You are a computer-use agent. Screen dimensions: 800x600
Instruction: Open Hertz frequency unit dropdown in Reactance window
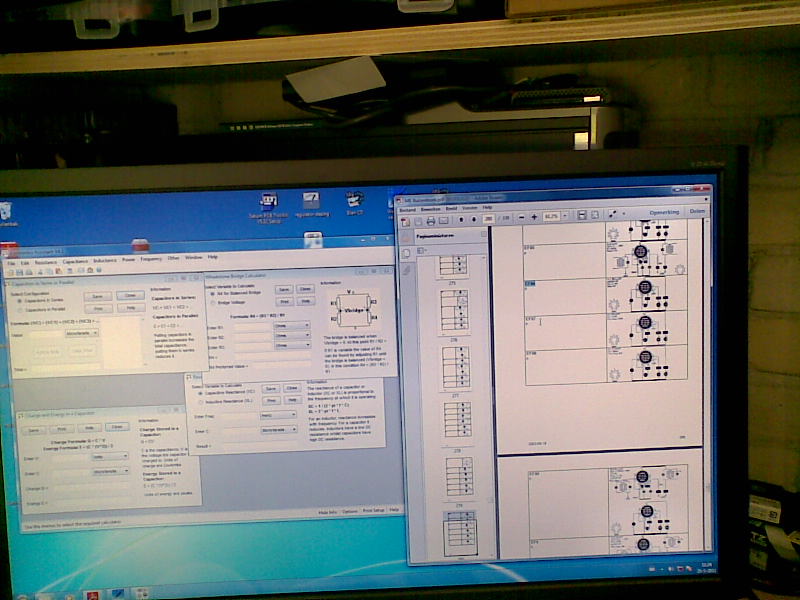coord(278,415)
